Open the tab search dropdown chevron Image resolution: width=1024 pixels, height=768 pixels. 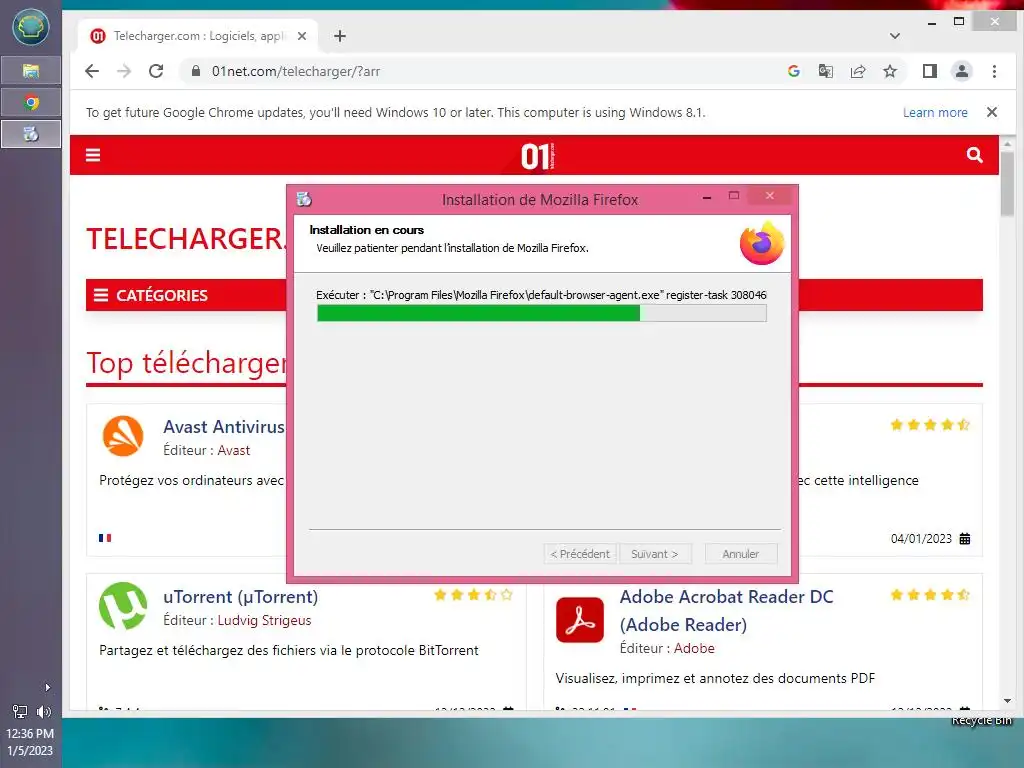[x=895, y=36]
